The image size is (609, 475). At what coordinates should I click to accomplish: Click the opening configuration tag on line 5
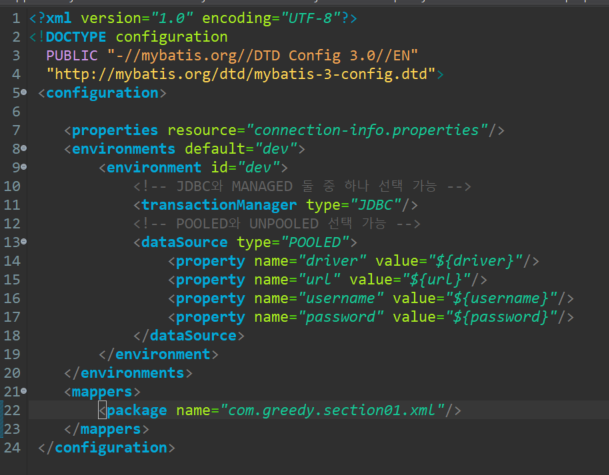click(102, 93)
